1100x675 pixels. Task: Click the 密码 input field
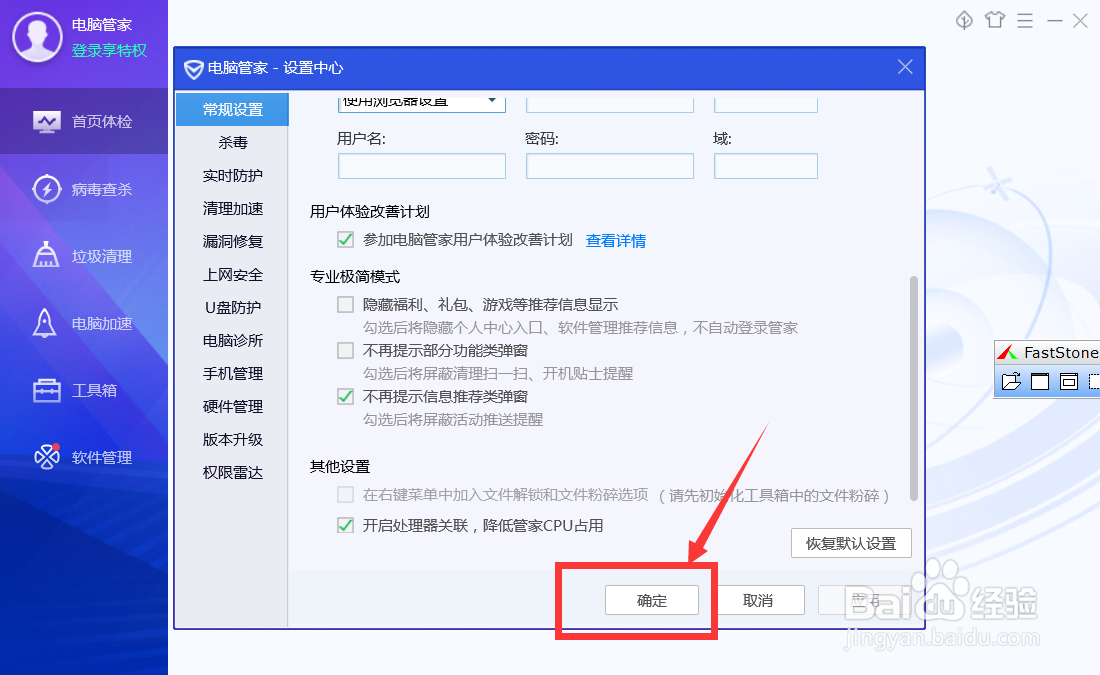click(x=610, y=166)
